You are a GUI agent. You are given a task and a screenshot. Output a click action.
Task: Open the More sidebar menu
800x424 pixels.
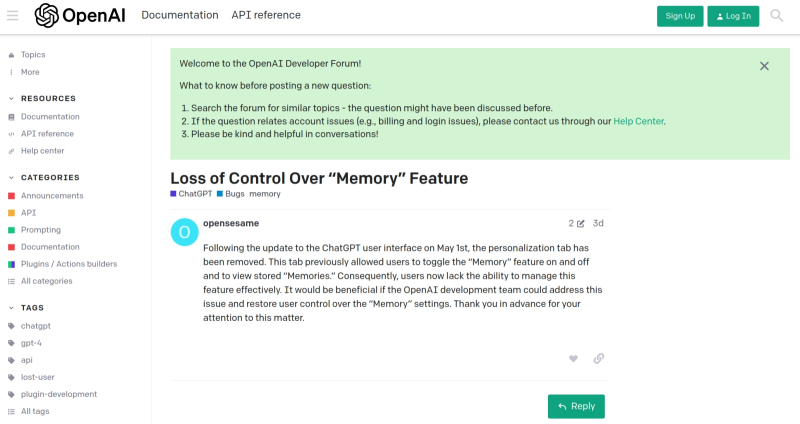point(30,72)
